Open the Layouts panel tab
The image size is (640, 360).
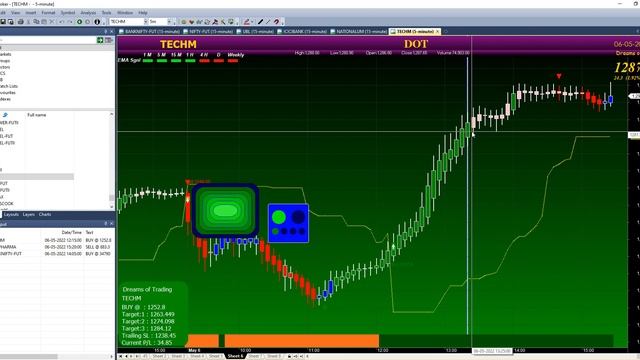pos(11,214)
